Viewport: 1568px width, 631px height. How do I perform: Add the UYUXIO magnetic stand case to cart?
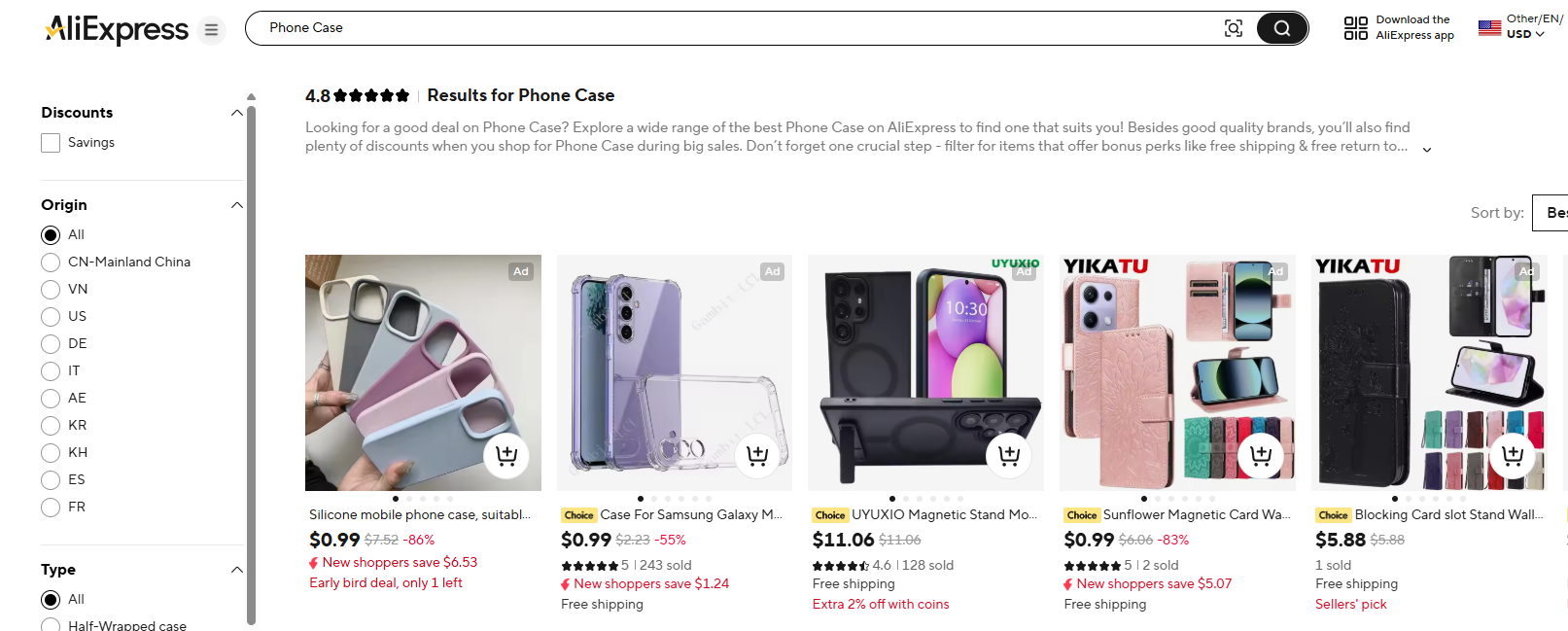pyautogui.click(x=1008, y=455)
